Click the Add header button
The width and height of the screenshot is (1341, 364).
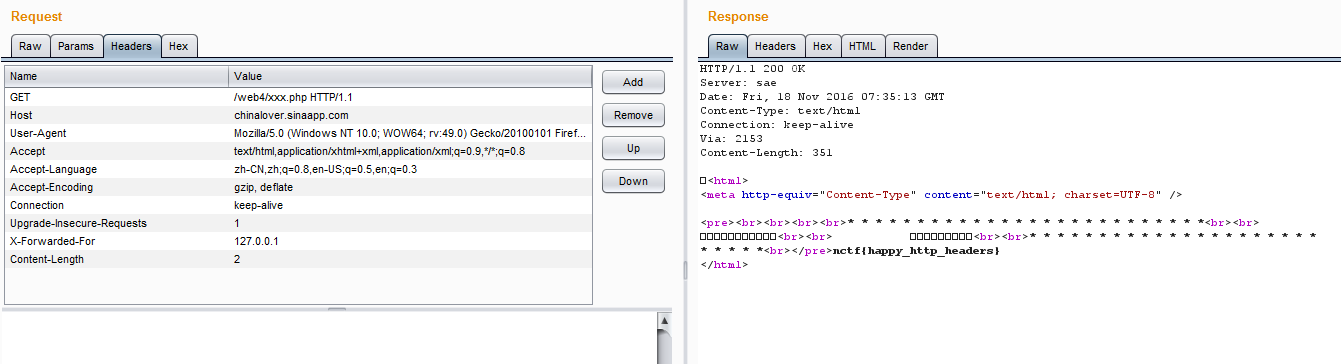click(633, 82)
